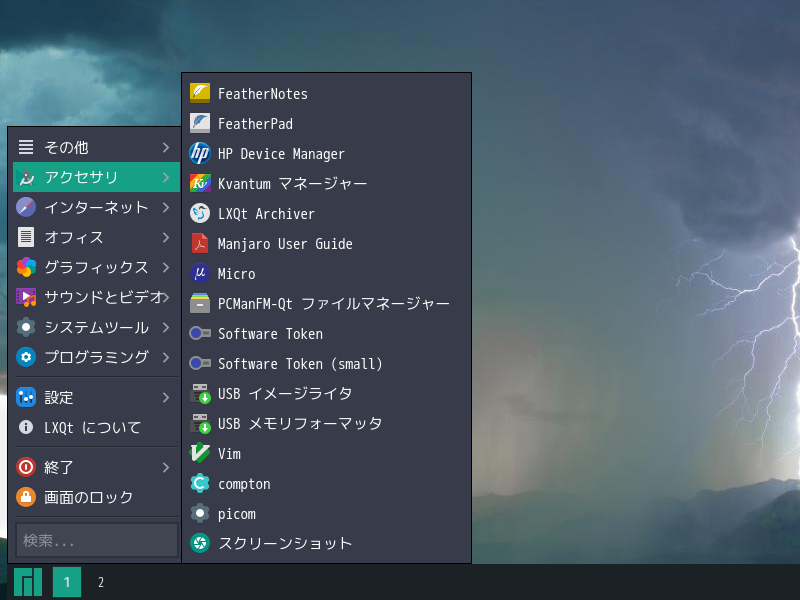Click the Manjaro start menu logo
The width and height of the screenshot is (800, 600).
[28, 582]
